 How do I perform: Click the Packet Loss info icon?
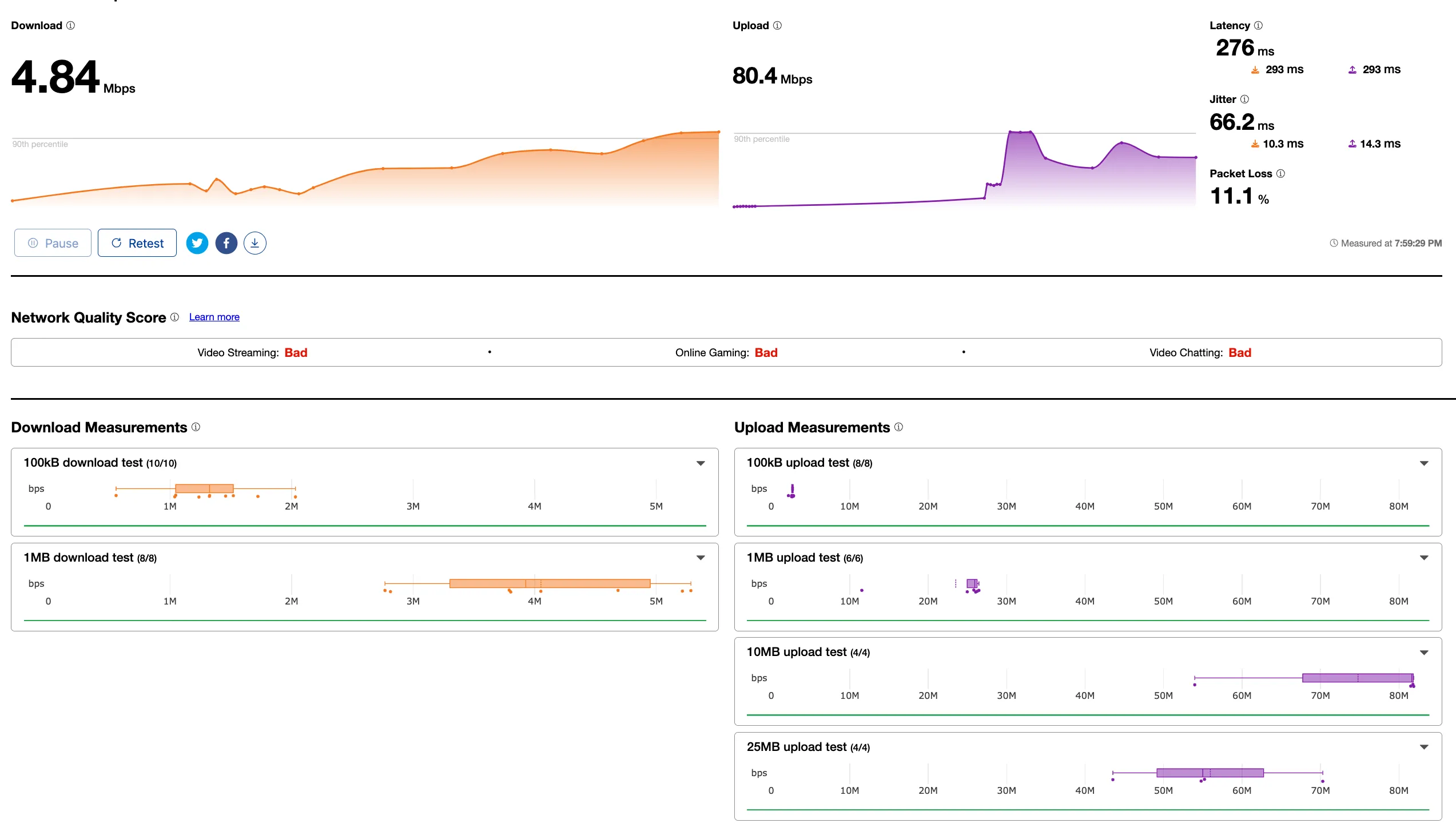pyautogui.click(x=1280, y=174)
